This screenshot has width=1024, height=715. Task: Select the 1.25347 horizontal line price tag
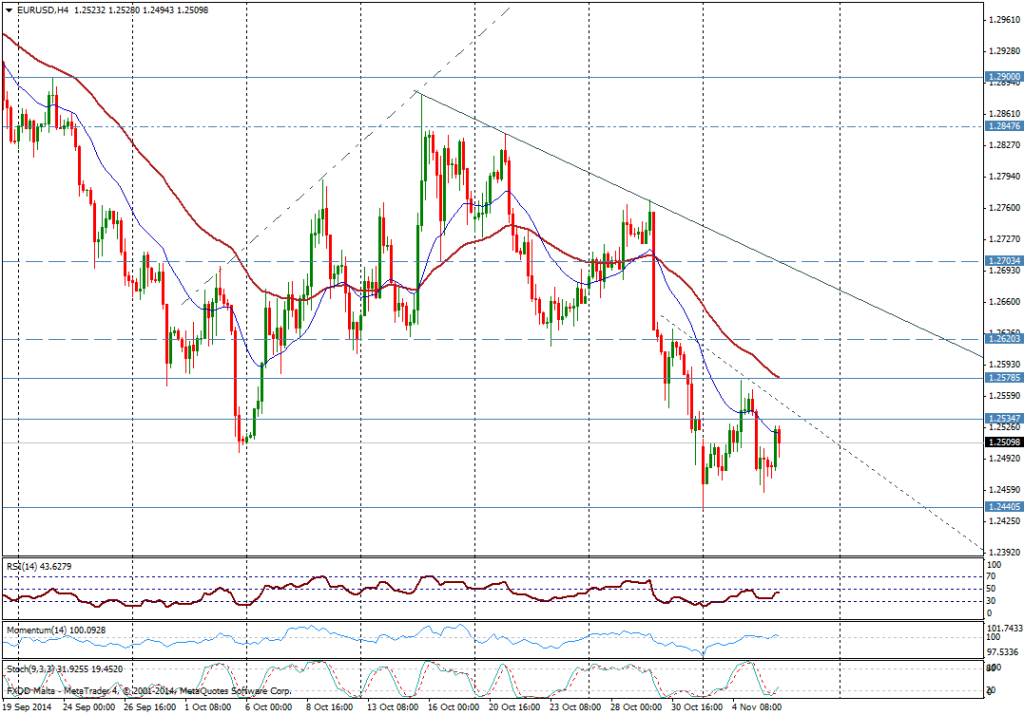[1003, 418]
